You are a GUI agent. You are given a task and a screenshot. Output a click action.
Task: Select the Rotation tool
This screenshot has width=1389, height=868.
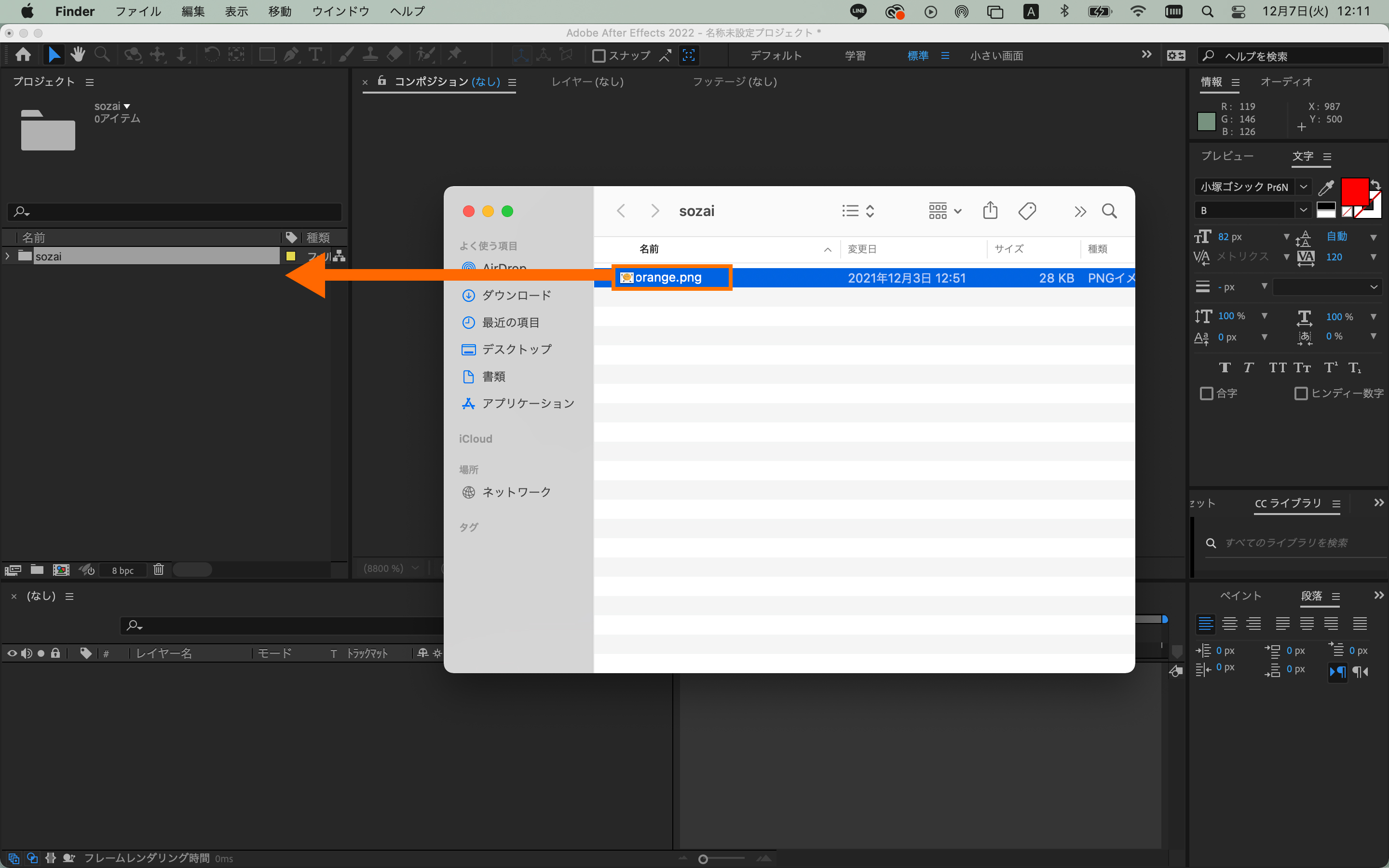(x=211, y=55)
